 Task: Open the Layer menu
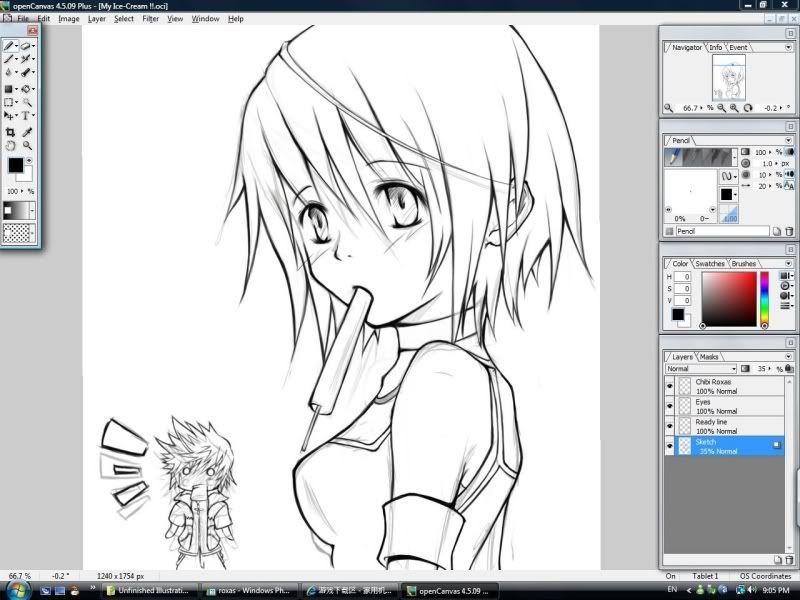click(x=96, y=19)
